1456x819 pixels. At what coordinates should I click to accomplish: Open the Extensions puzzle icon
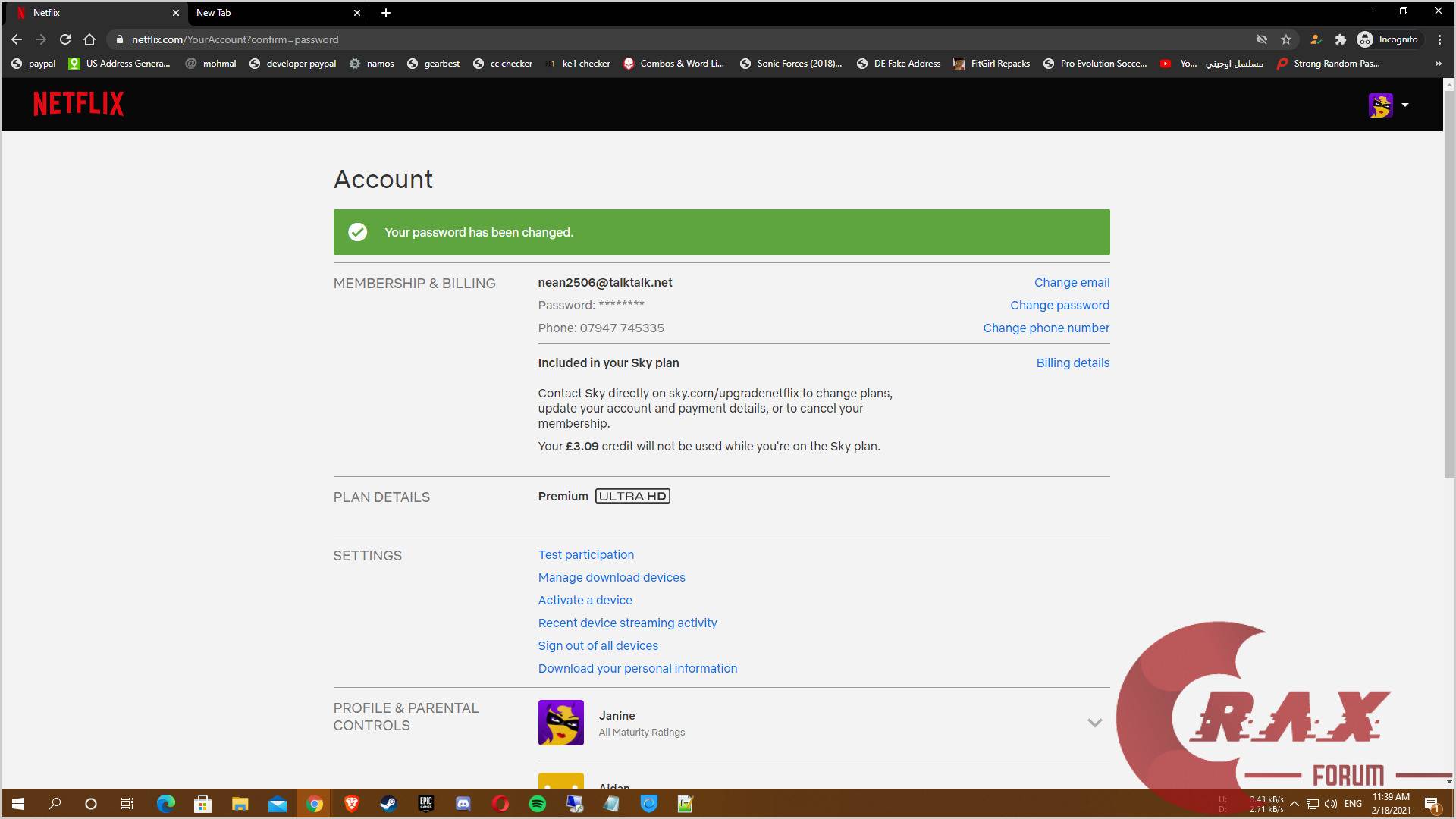1340,39
